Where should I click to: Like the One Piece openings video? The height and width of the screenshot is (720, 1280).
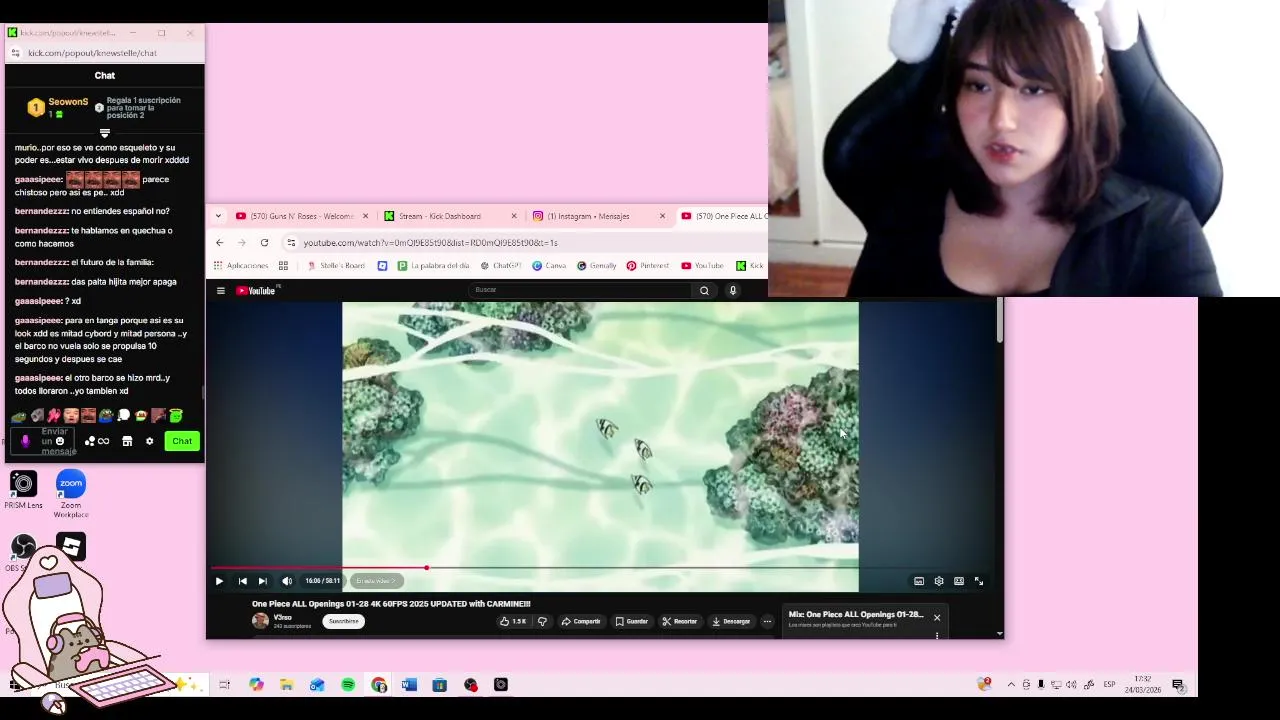(513, 621)
